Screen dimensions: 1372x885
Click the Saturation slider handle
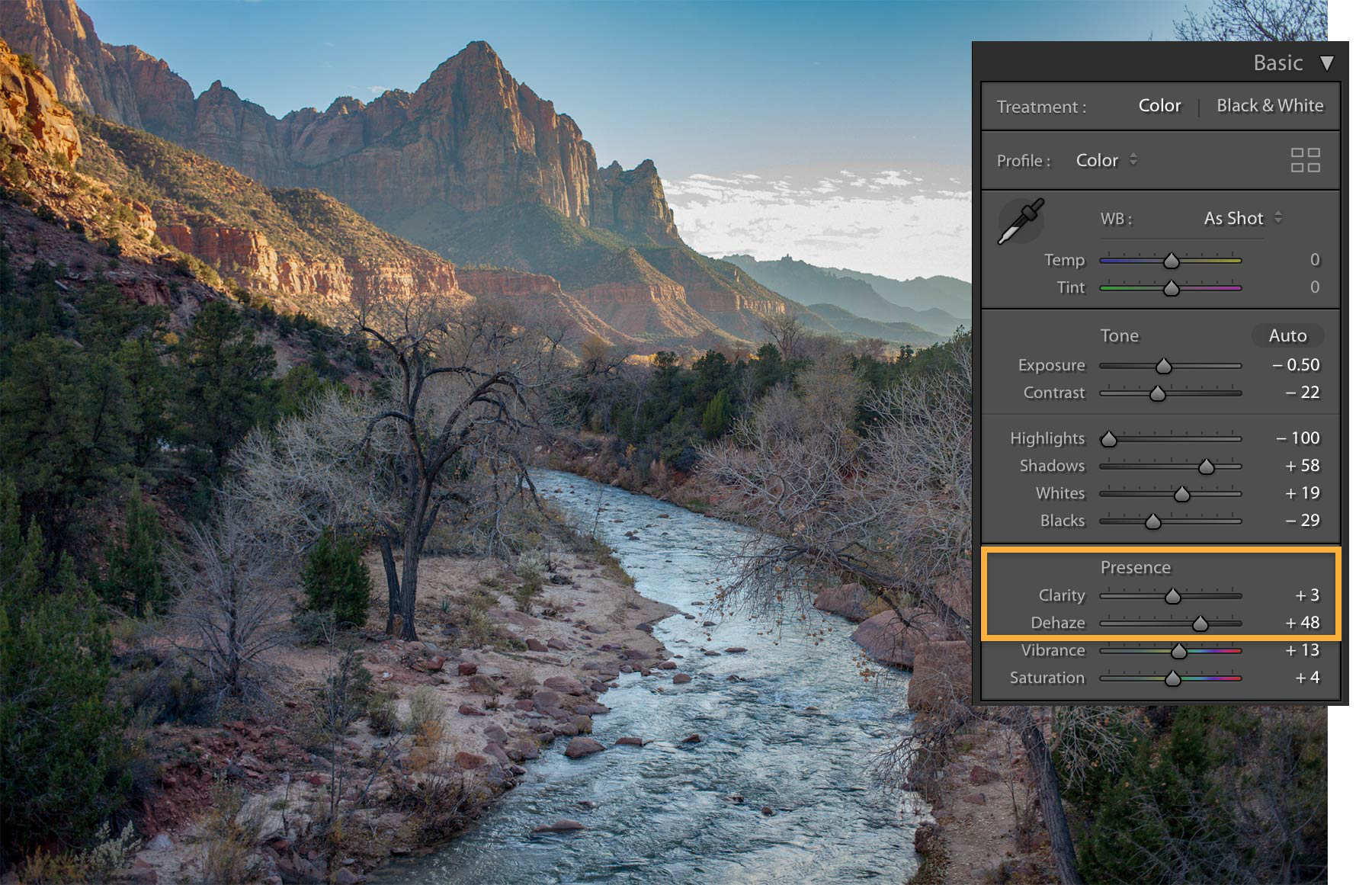point(1173,678)
